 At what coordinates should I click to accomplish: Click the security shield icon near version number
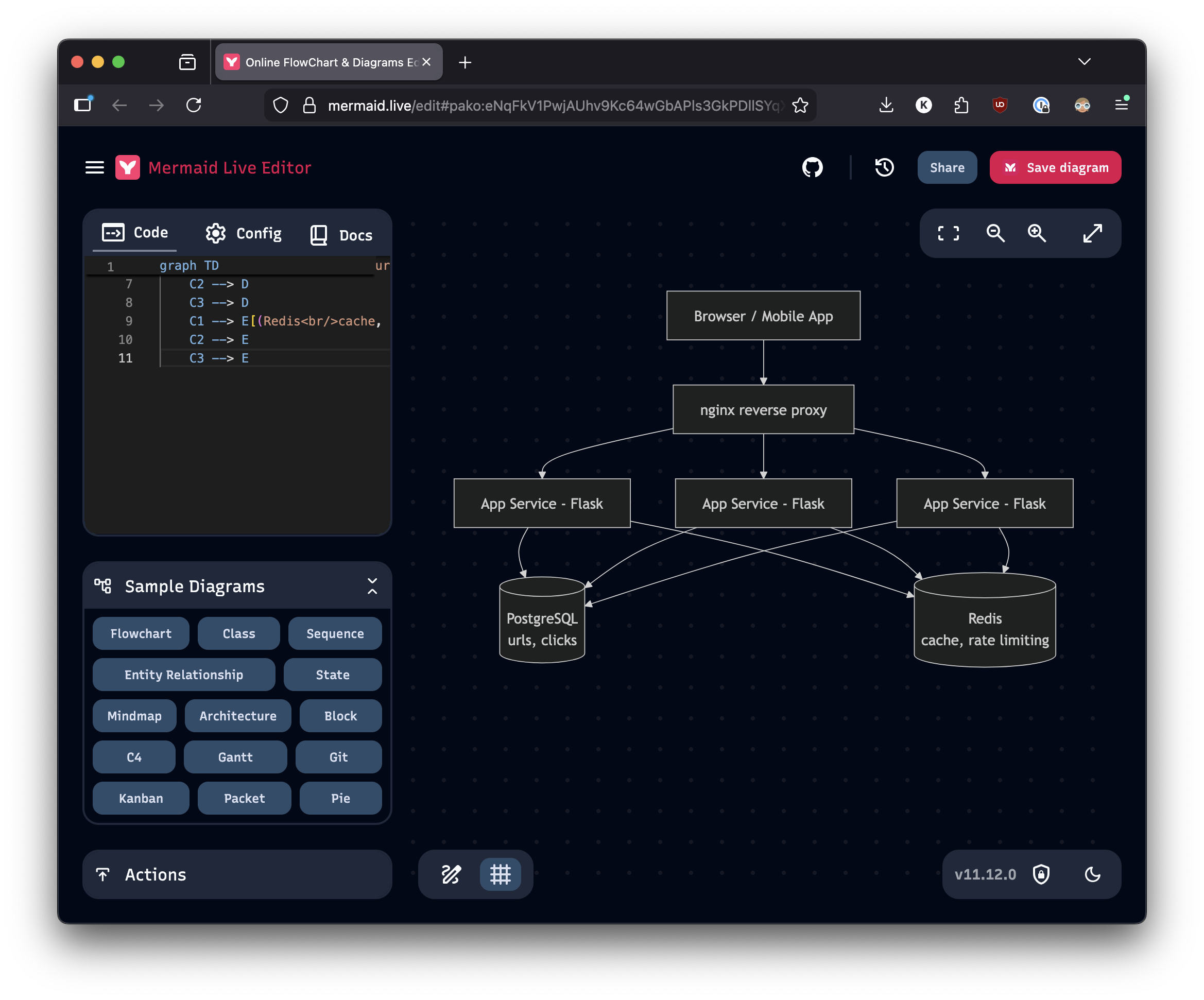pos(1041,874)
